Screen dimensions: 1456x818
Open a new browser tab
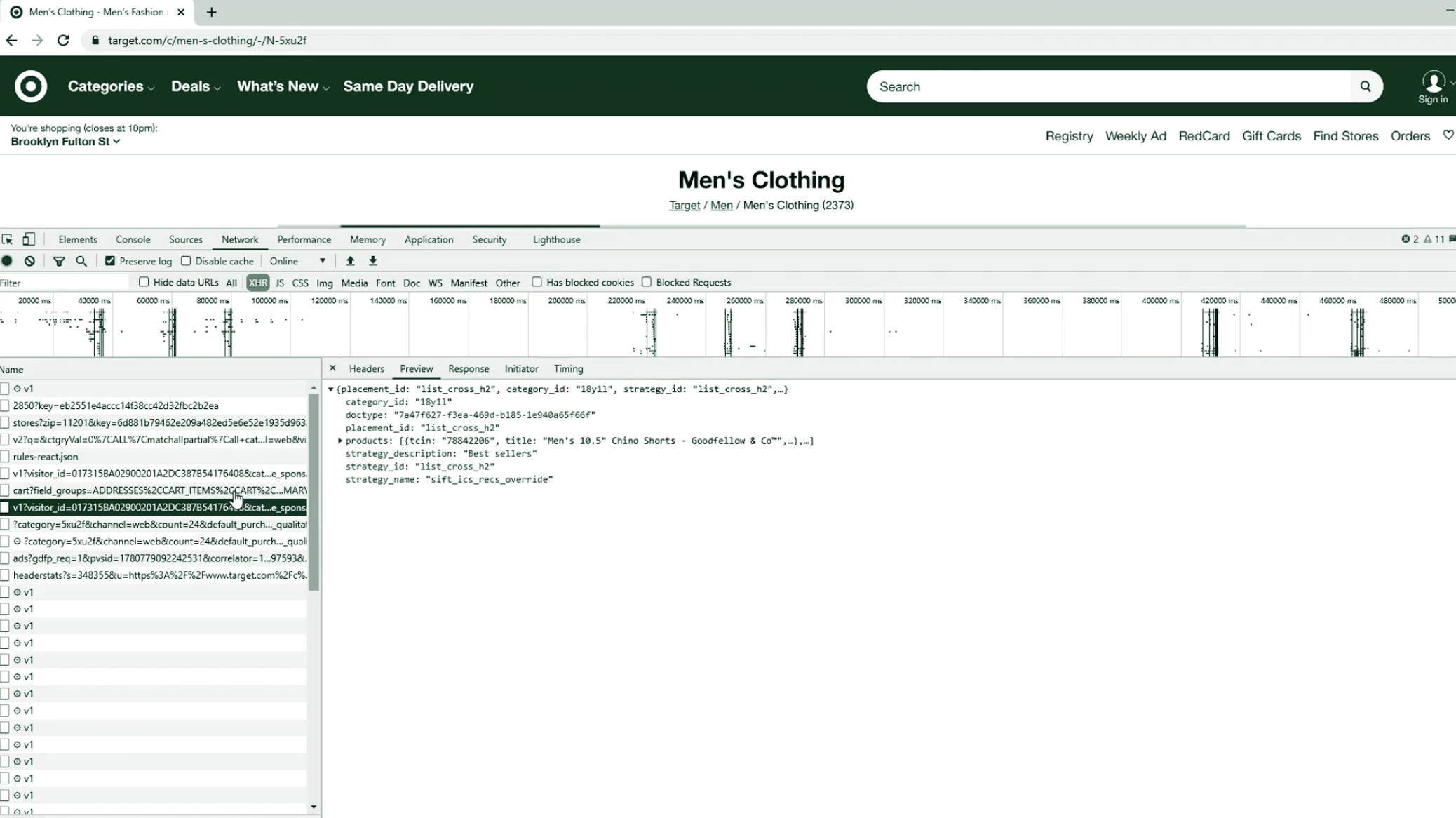click(211, 12)
